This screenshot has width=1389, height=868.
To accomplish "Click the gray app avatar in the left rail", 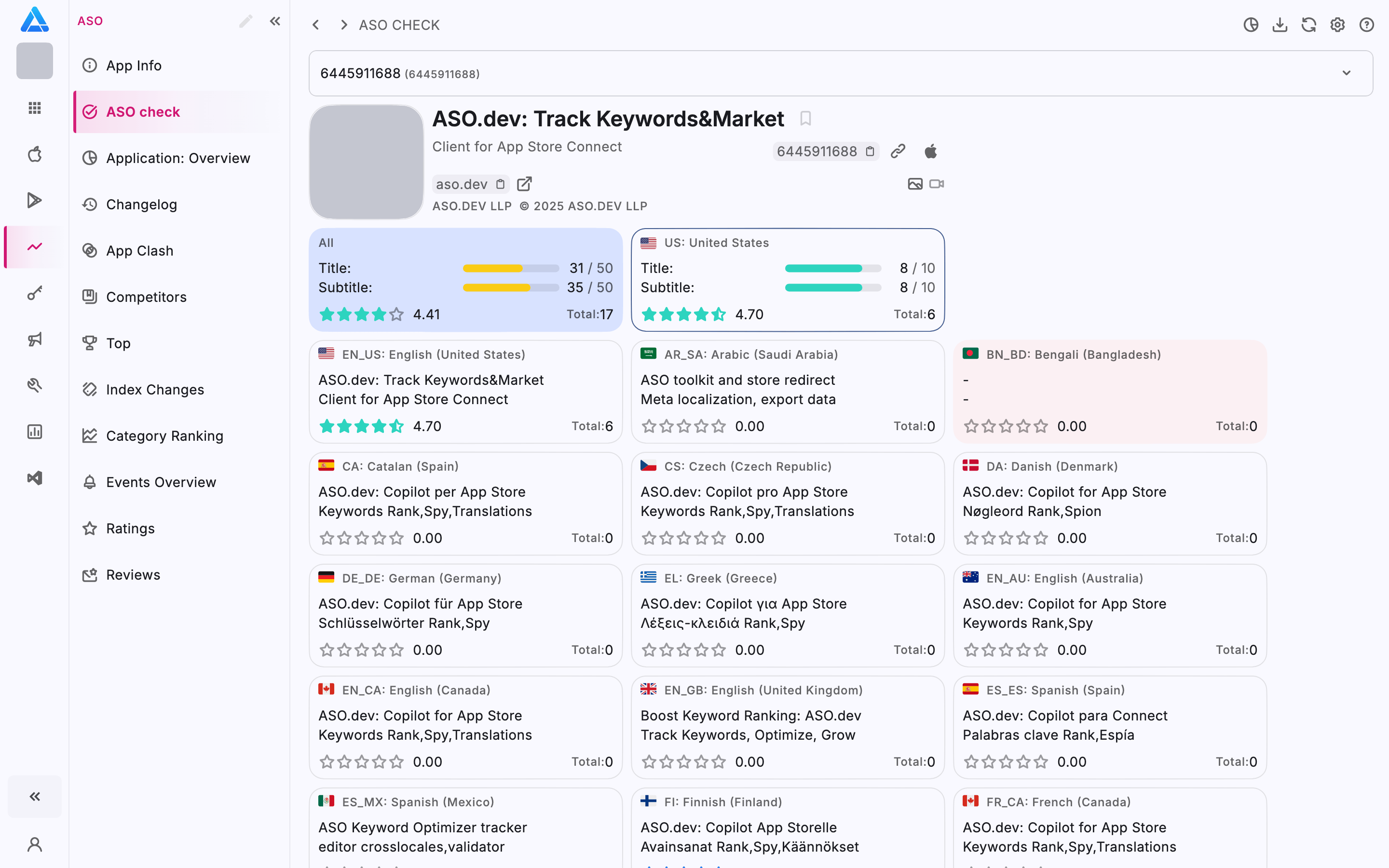I will point(34,61).
